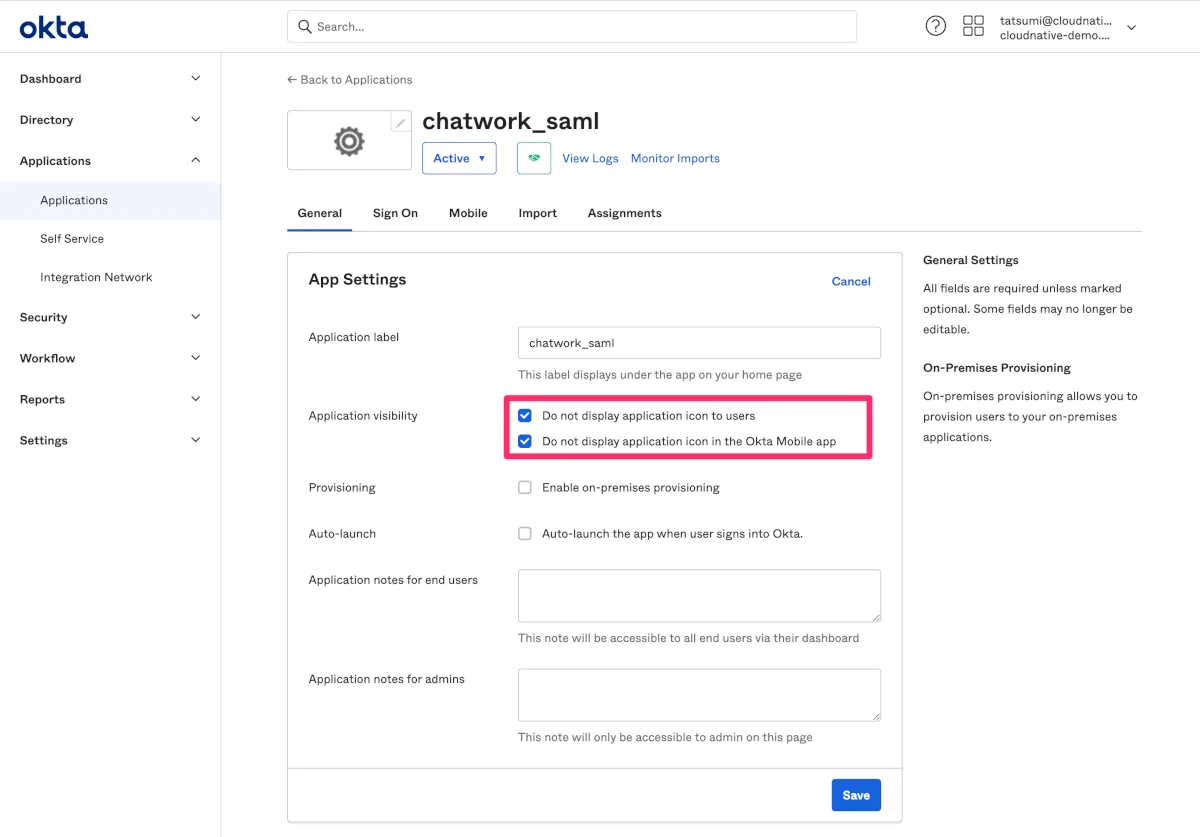Click the search magnifier icon

304,27
